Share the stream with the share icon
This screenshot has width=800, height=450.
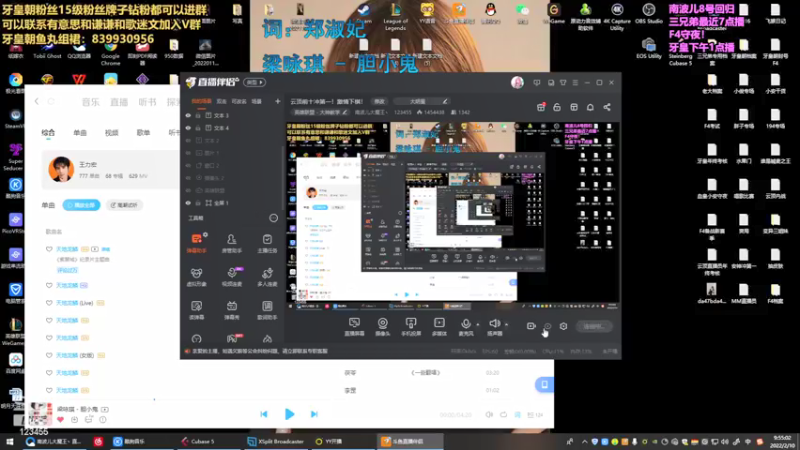(x=607, y=107)
